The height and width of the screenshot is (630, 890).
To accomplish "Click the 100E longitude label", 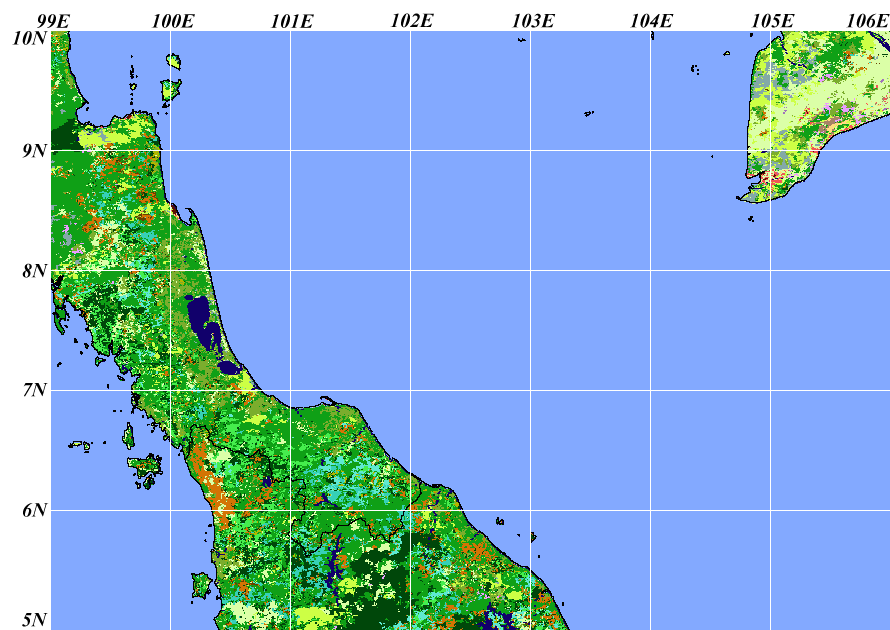I will click(173, 22).
